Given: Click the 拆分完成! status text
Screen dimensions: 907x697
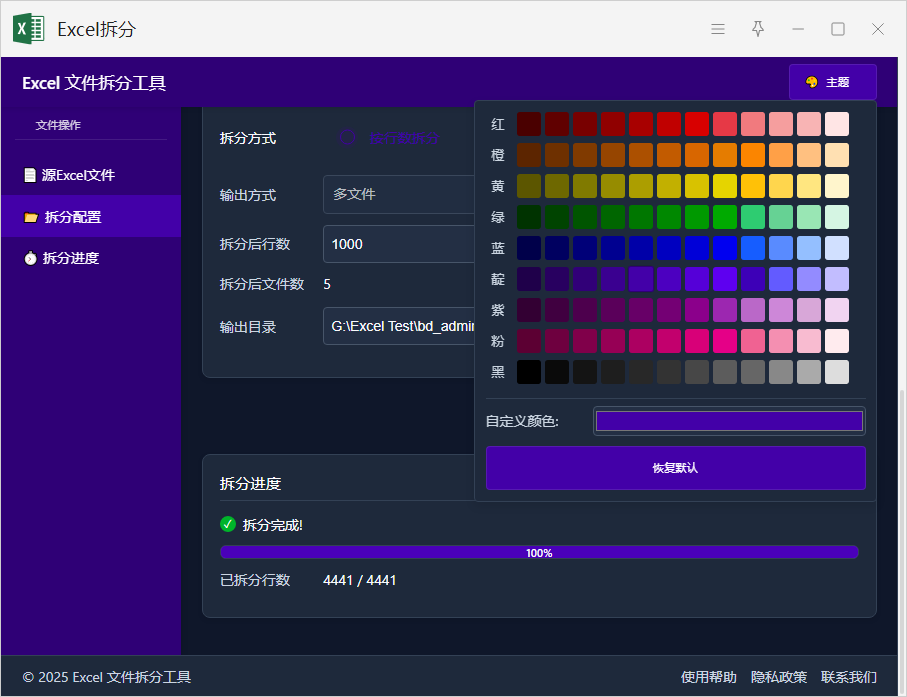Looking at the screenshot, I should [x=272, y=525].
